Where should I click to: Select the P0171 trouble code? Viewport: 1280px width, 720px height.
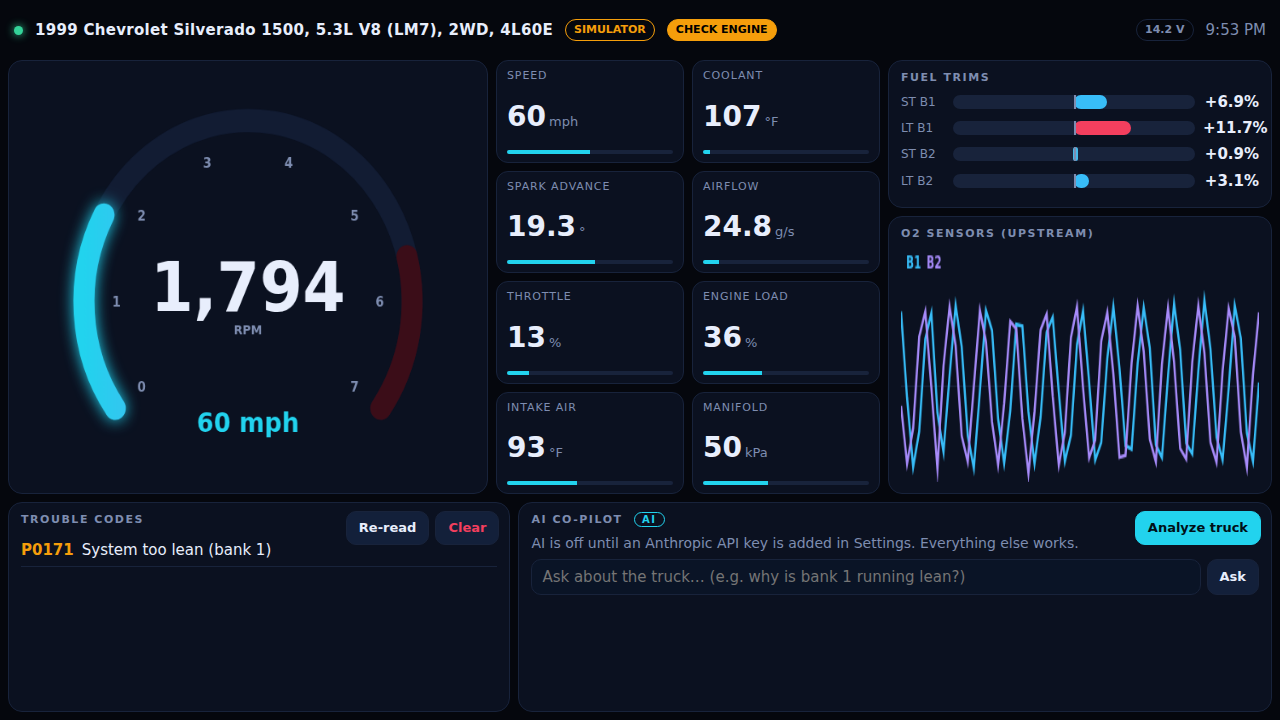point(47,550)
